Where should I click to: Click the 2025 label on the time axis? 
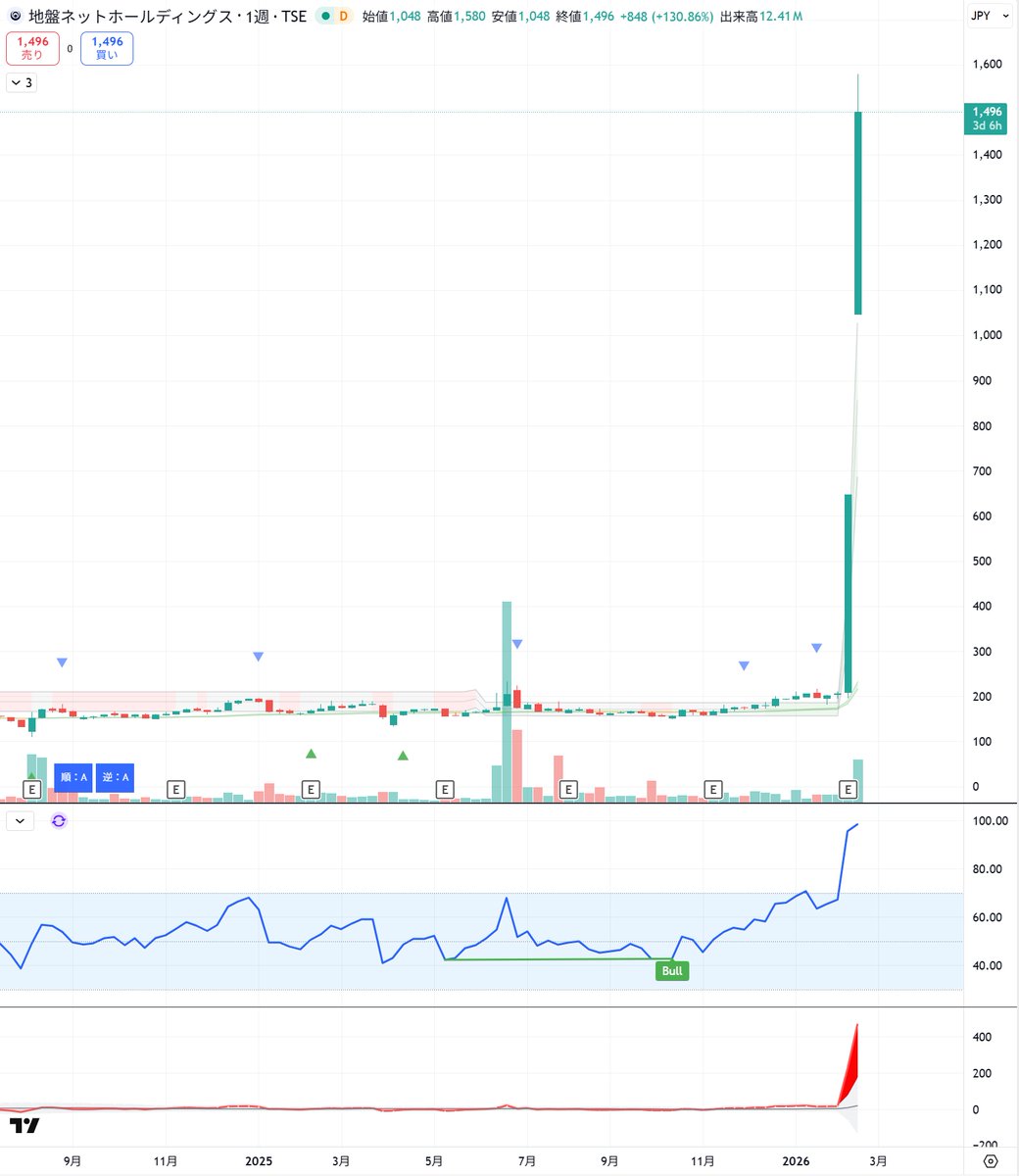click(259, 1161)
